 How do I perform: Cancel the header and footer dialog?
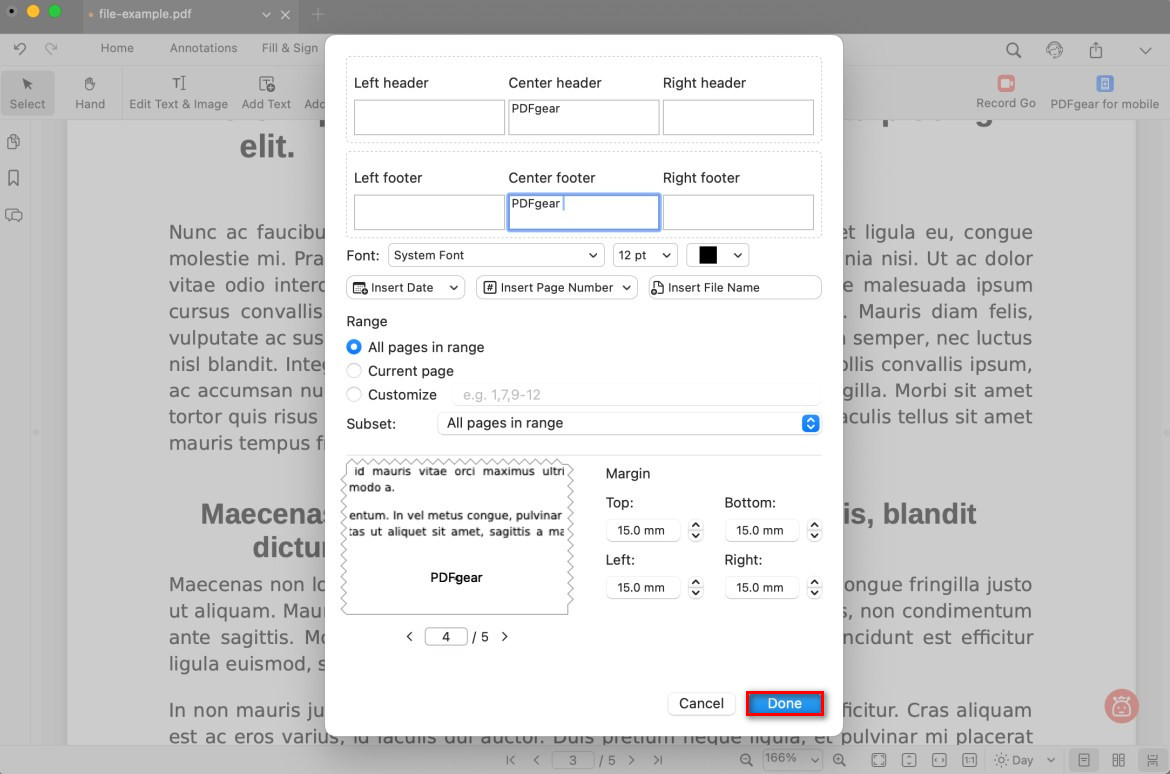701,703
